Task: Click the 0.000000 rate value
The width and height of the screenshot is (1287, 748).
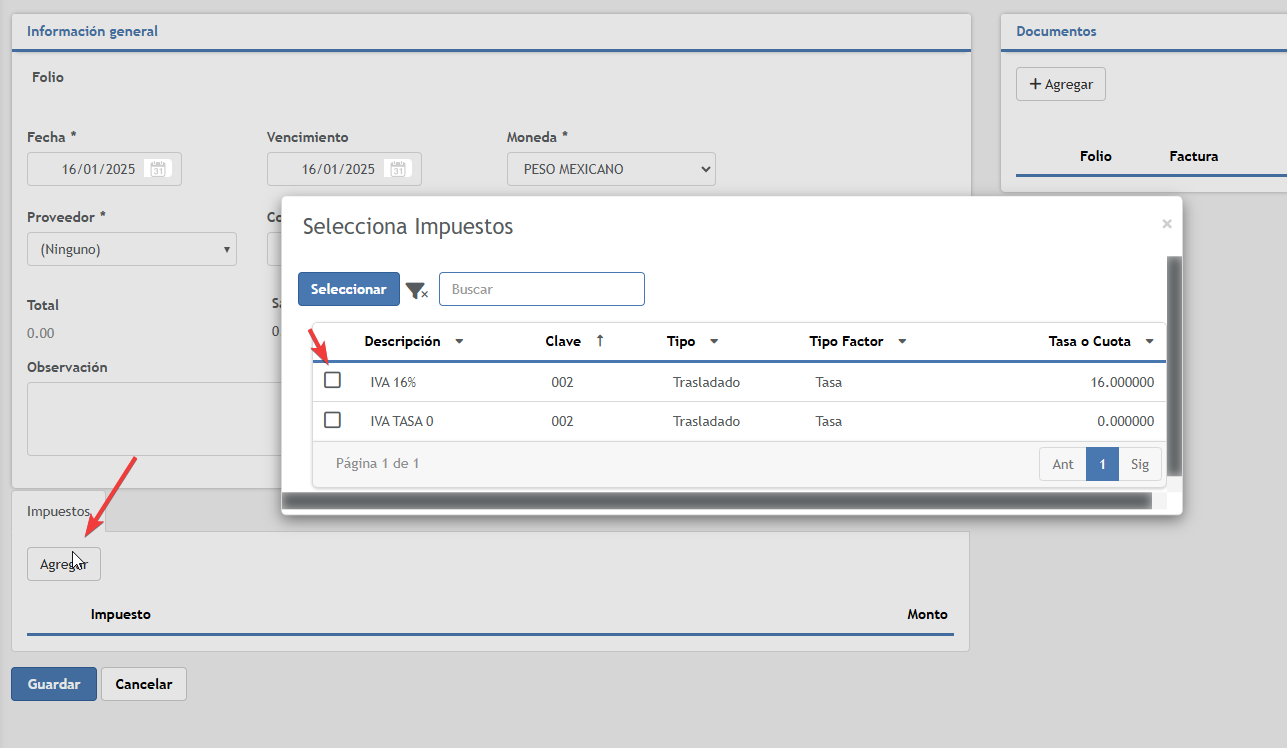Action: [x=1126, y=421]
